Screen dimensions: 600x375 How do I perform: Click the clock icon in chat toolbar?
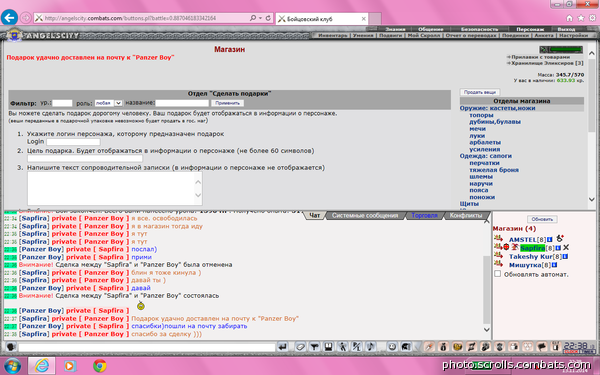[392, 347]
